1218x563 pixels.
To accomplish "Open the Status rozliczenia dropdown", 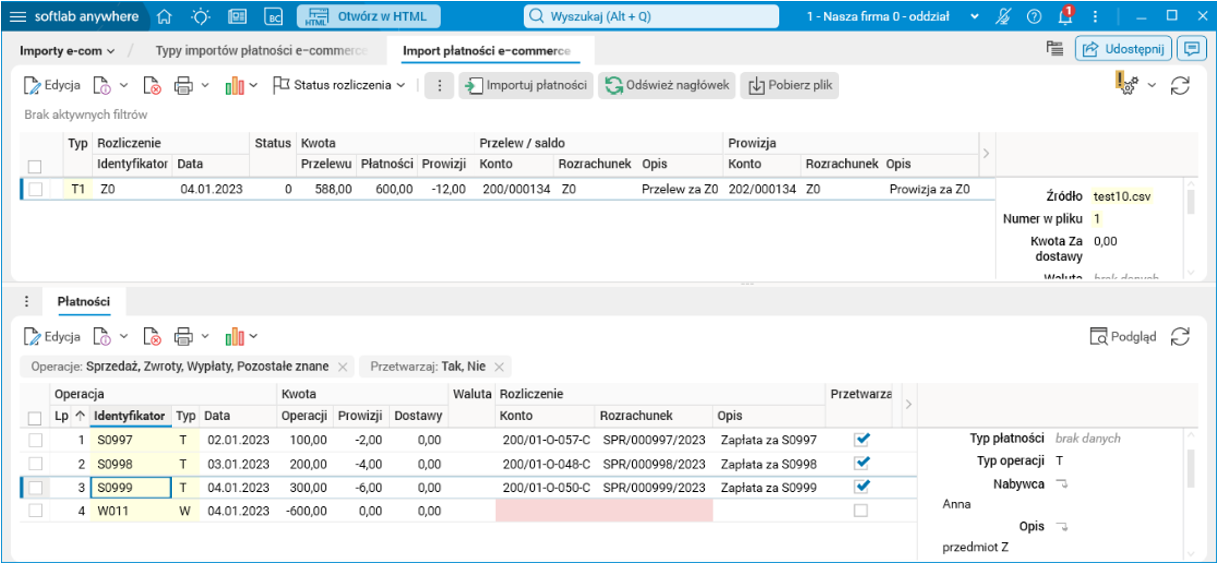I will [x=339, y=86].
